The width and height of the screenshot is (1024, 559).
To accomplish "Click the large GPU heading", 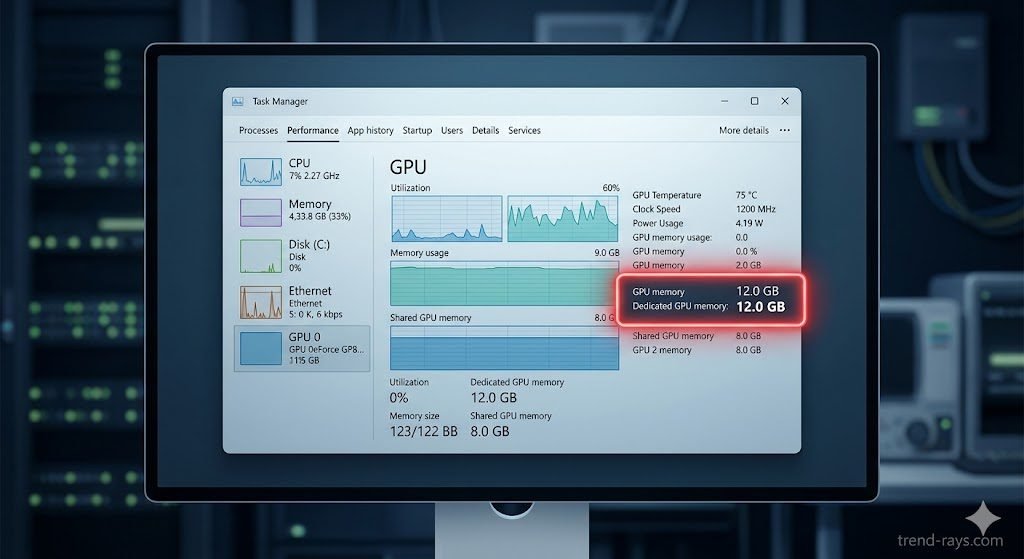I will (408, 167).
